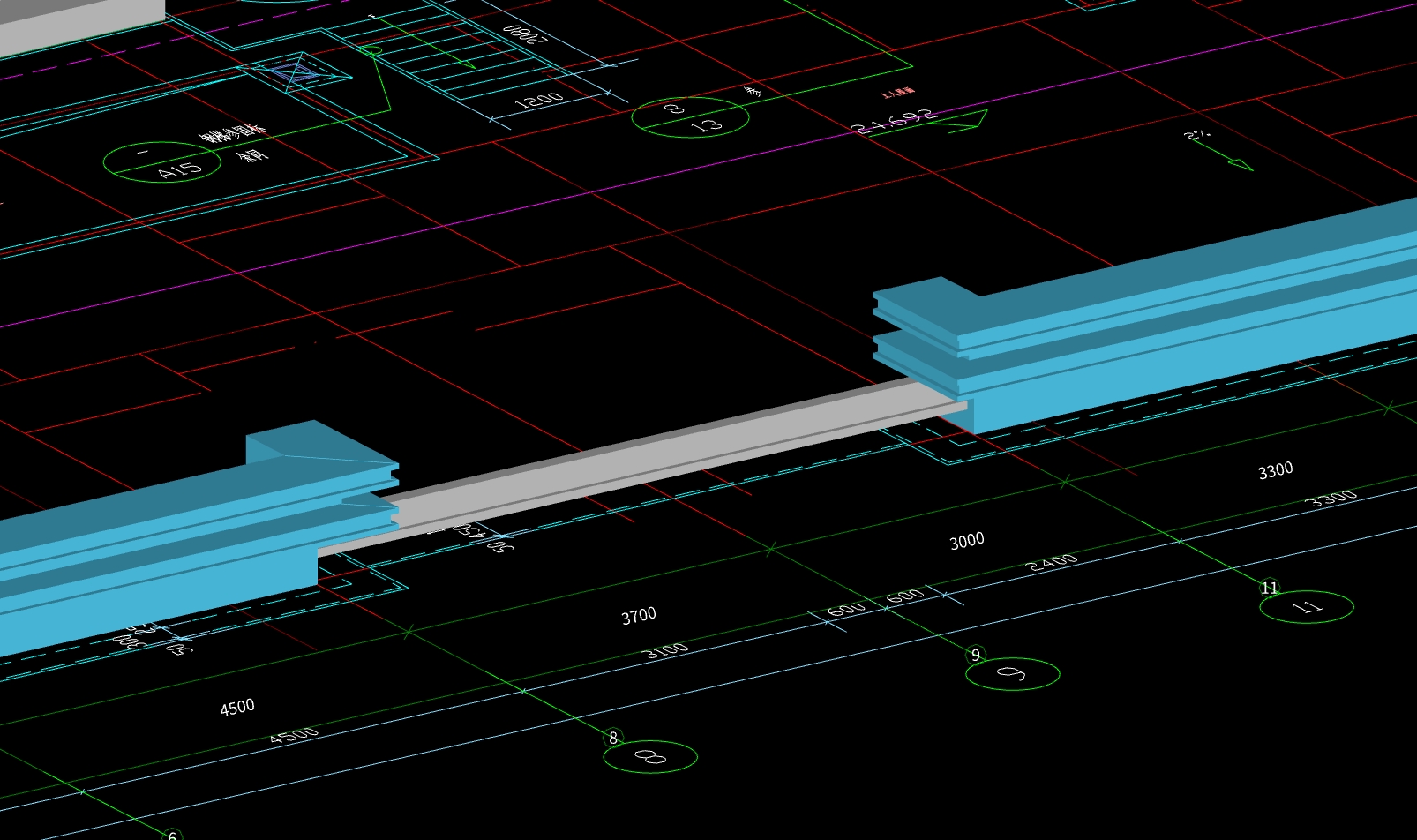Select the A15 detail callout circle

(x=162, y=162)
